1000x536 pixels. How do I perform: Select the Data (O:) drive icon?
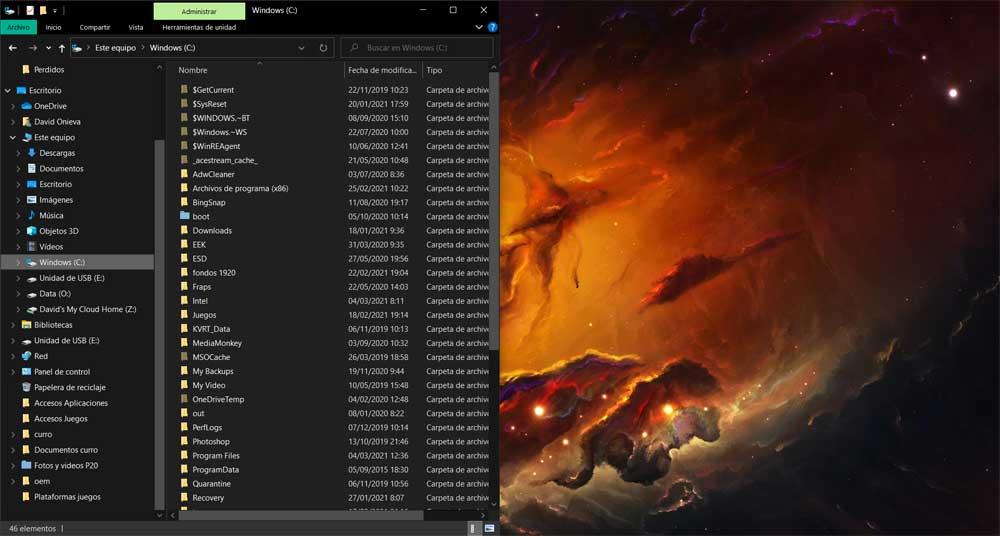(x=31, y=294)
